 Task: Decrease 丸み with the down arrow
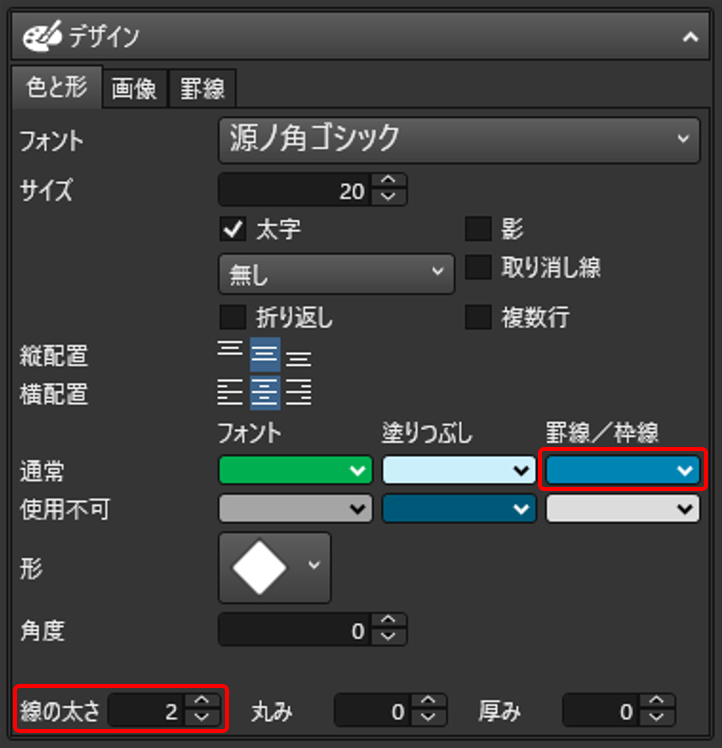click(x=429, y=718)
